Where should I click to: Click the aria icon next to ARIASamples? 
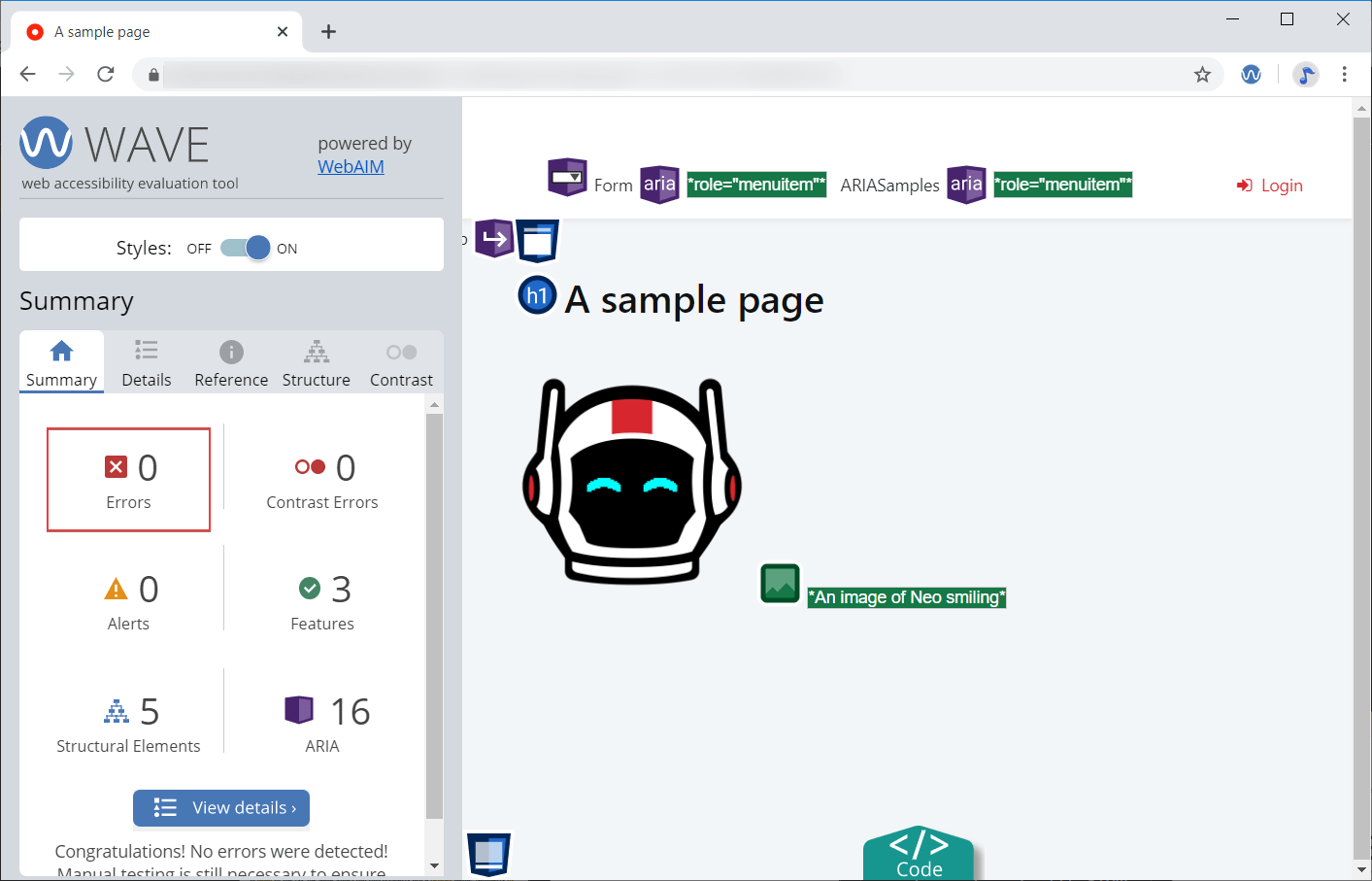point(966,185)
